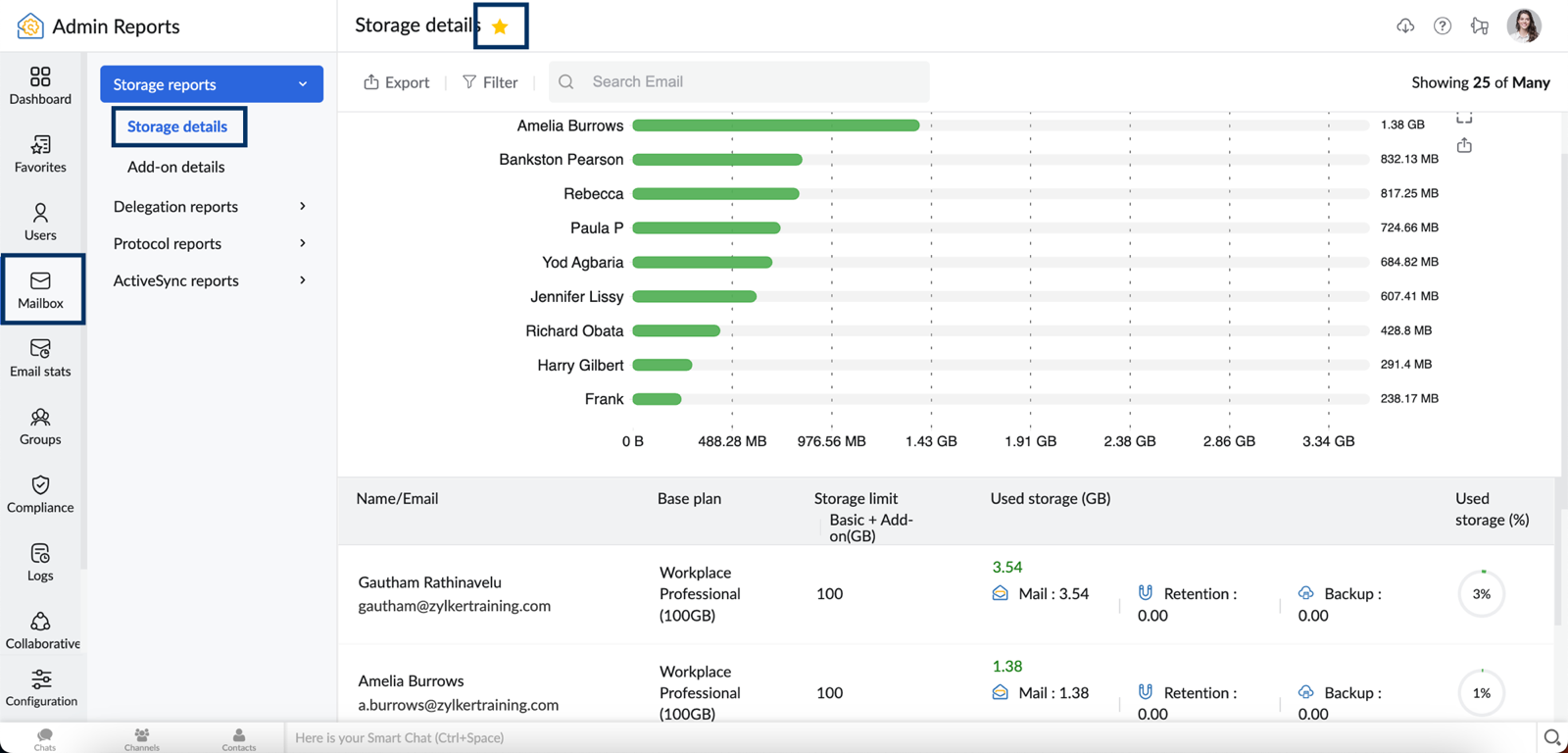The image size is (1568, 753).
Task: Go to the Users section
Action: pos(40,222)
